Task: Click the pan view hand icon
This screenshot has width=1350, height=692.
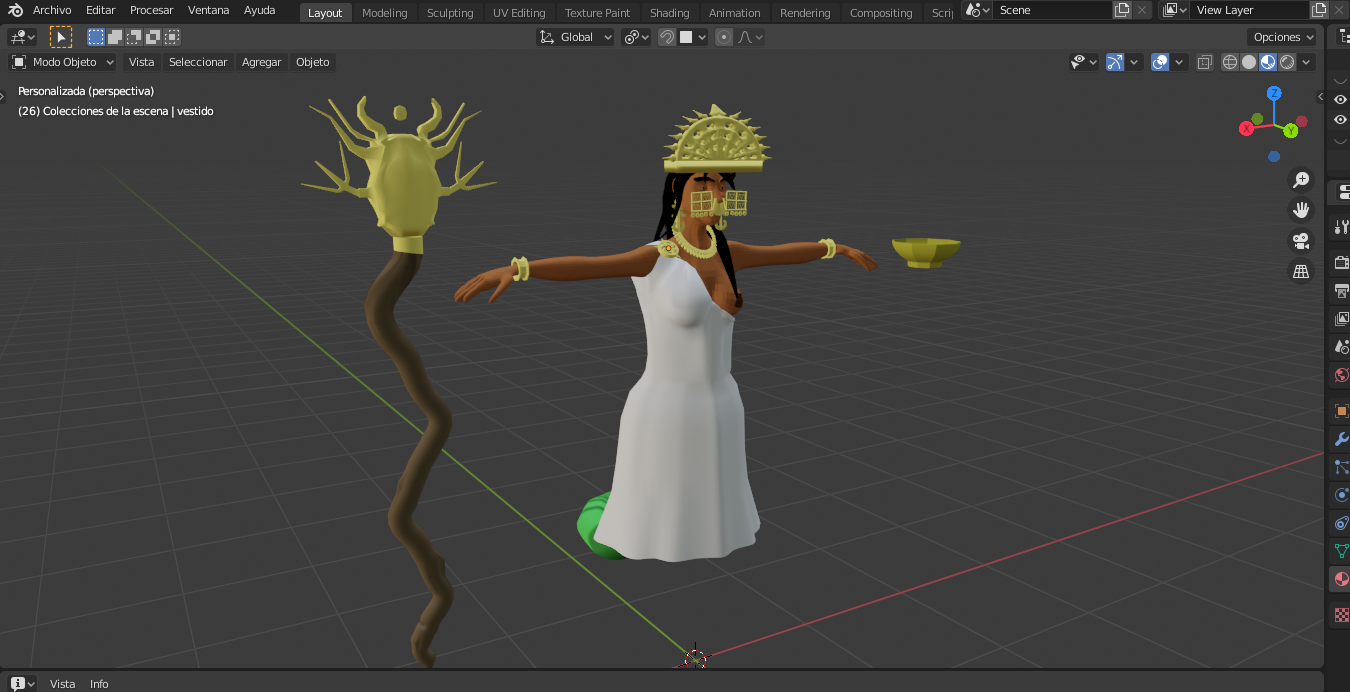Action: [1301, 210]
